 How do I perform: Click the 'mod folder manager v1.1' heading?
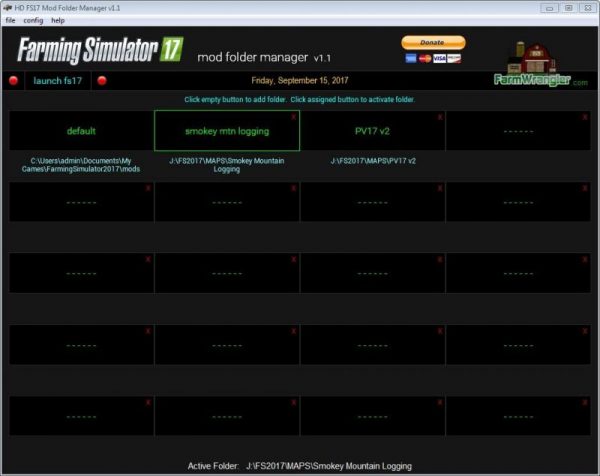click(264, 57)
